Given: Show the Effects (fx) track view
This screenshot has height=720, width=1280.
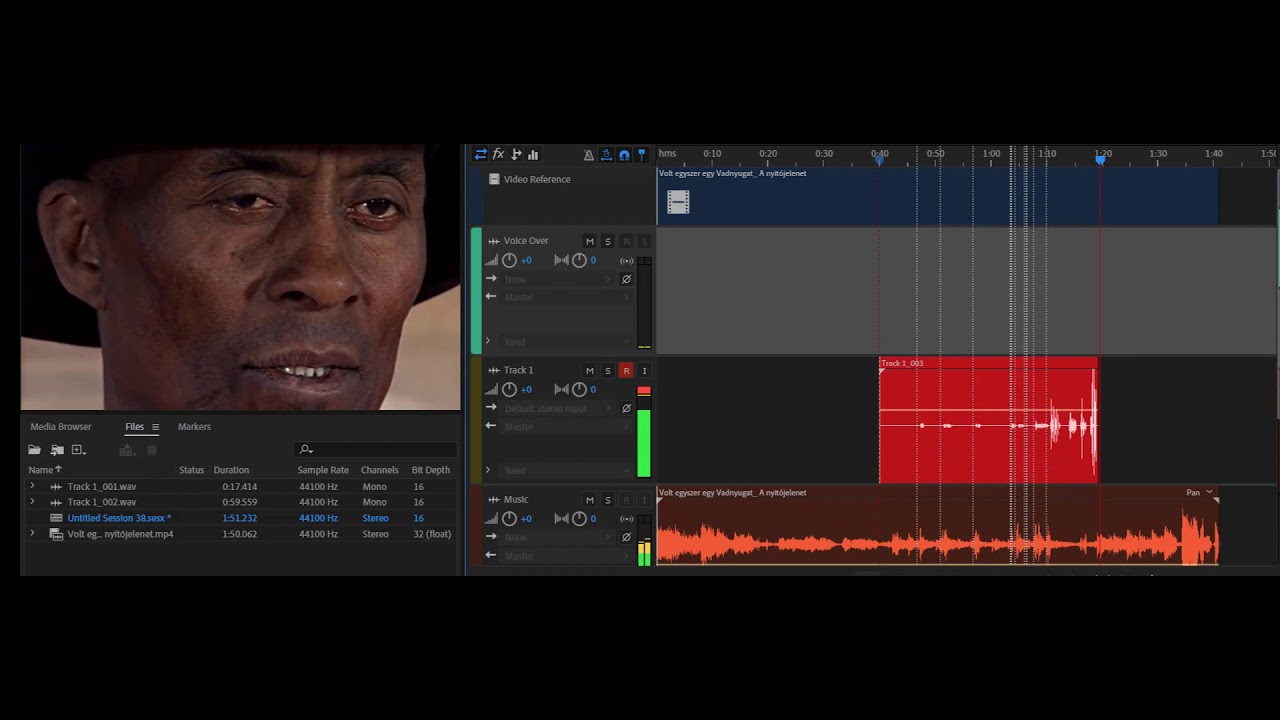Looking at the screenshot, I should (x=498, y=154).
